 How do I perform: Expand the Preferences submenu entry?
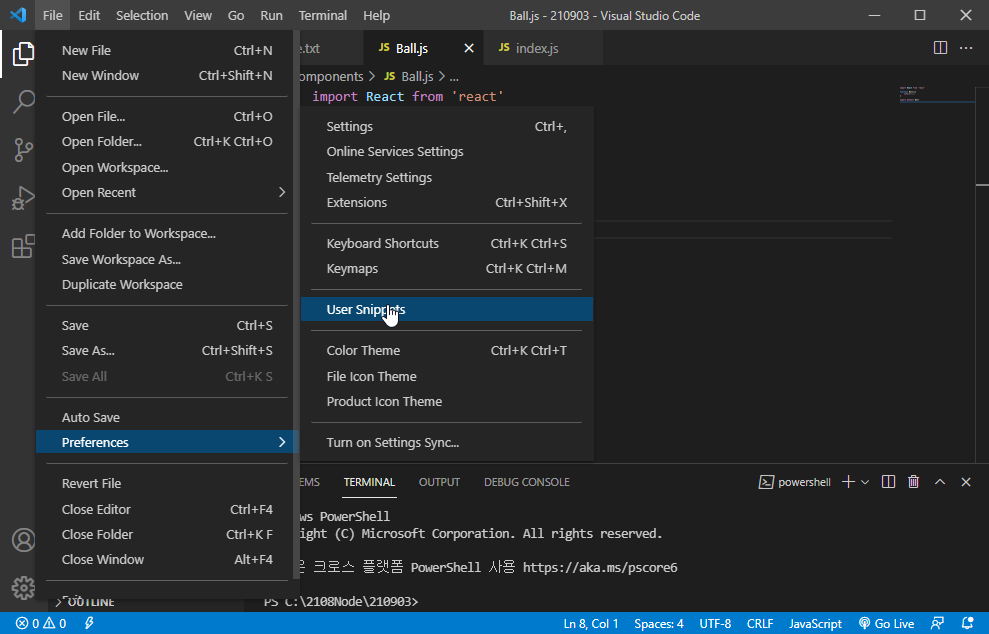pyautogui.click(x=167, y=442)
